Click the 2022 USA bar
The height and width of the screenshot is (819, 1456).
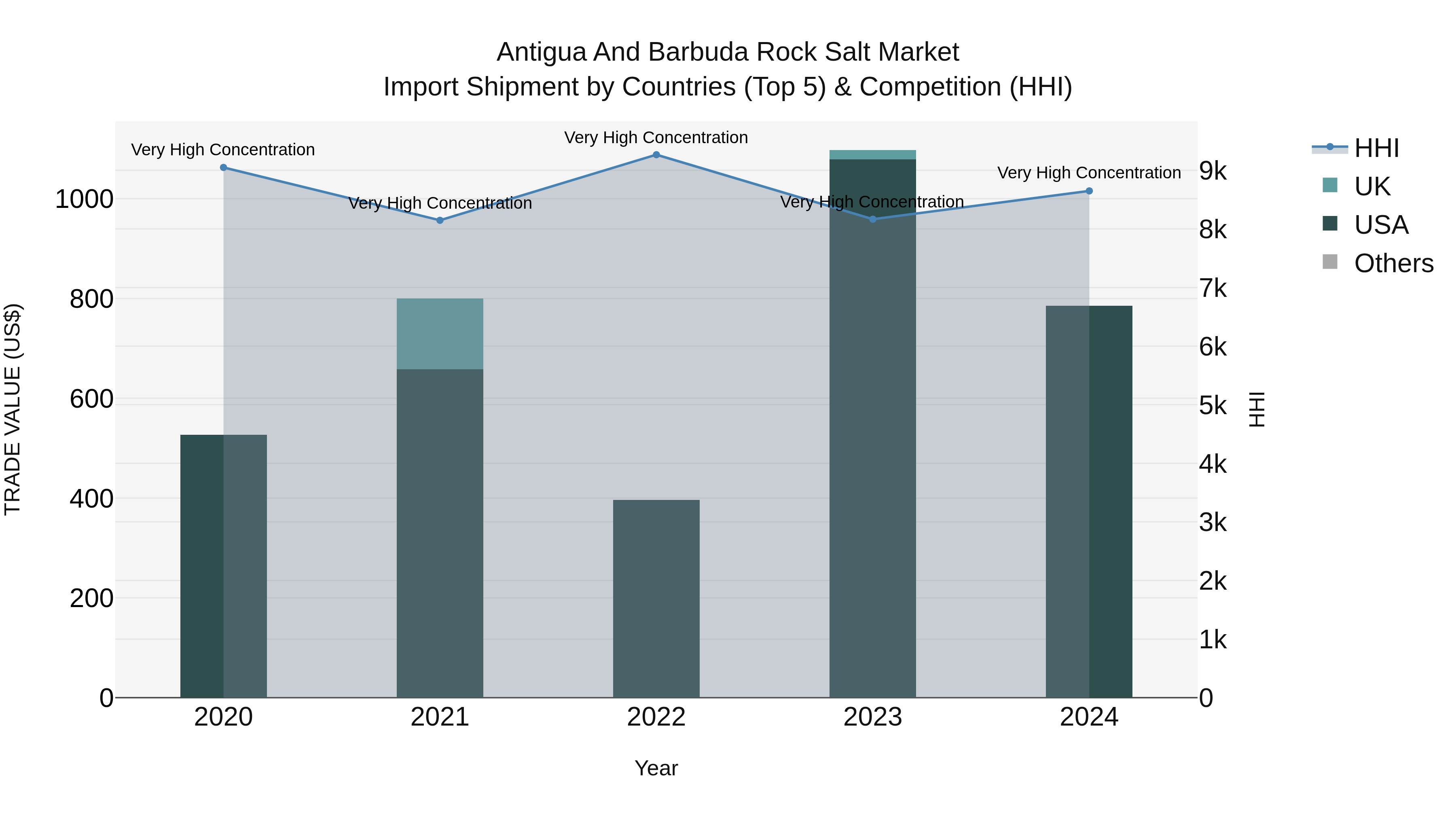[x=656, y=599]
